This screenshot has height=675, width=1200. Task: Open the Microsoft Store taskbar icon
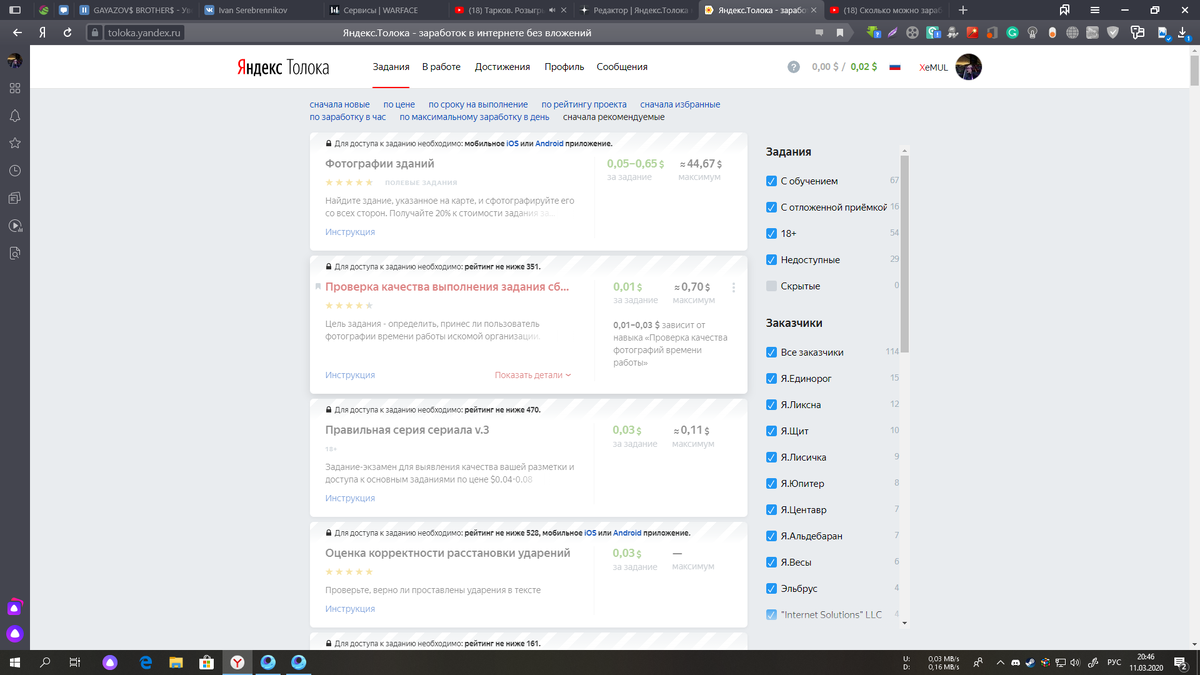click(x=206, y=662)
